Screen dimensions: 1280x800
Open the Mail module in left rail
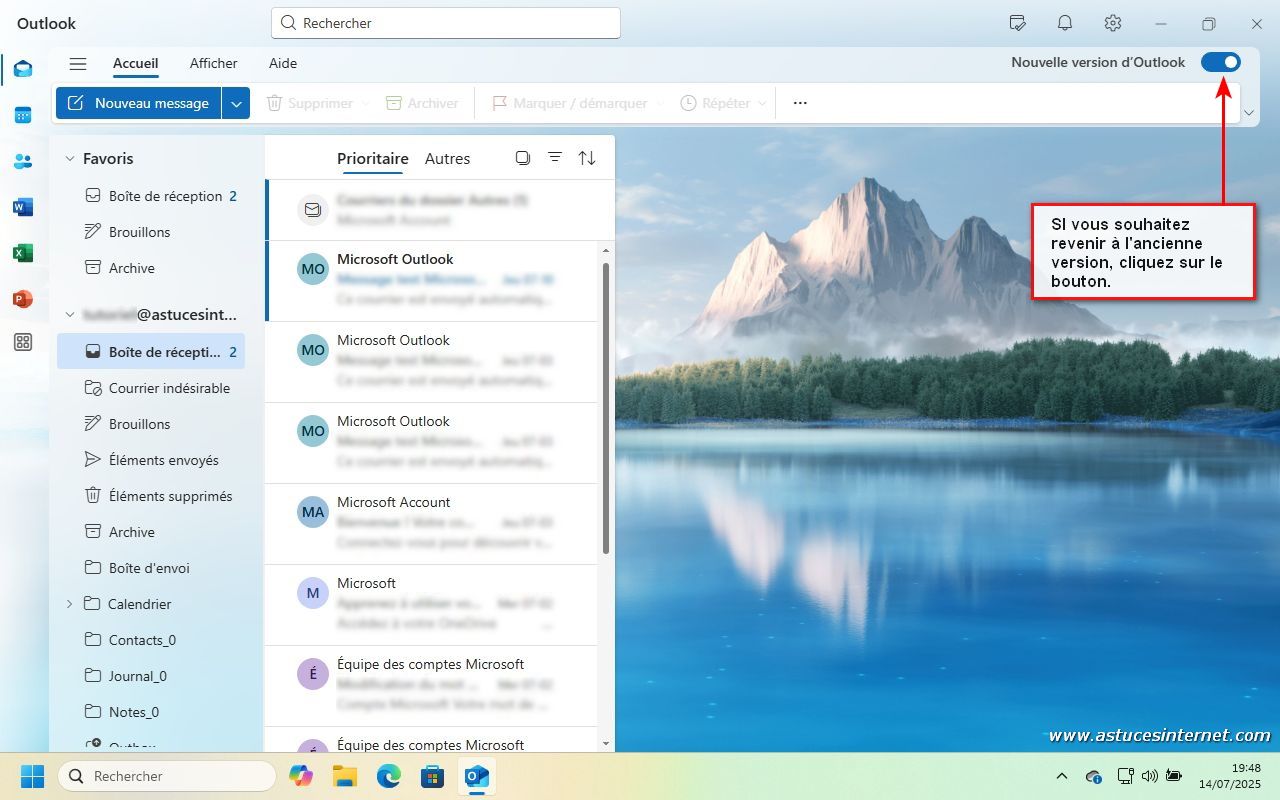[23, 69]
